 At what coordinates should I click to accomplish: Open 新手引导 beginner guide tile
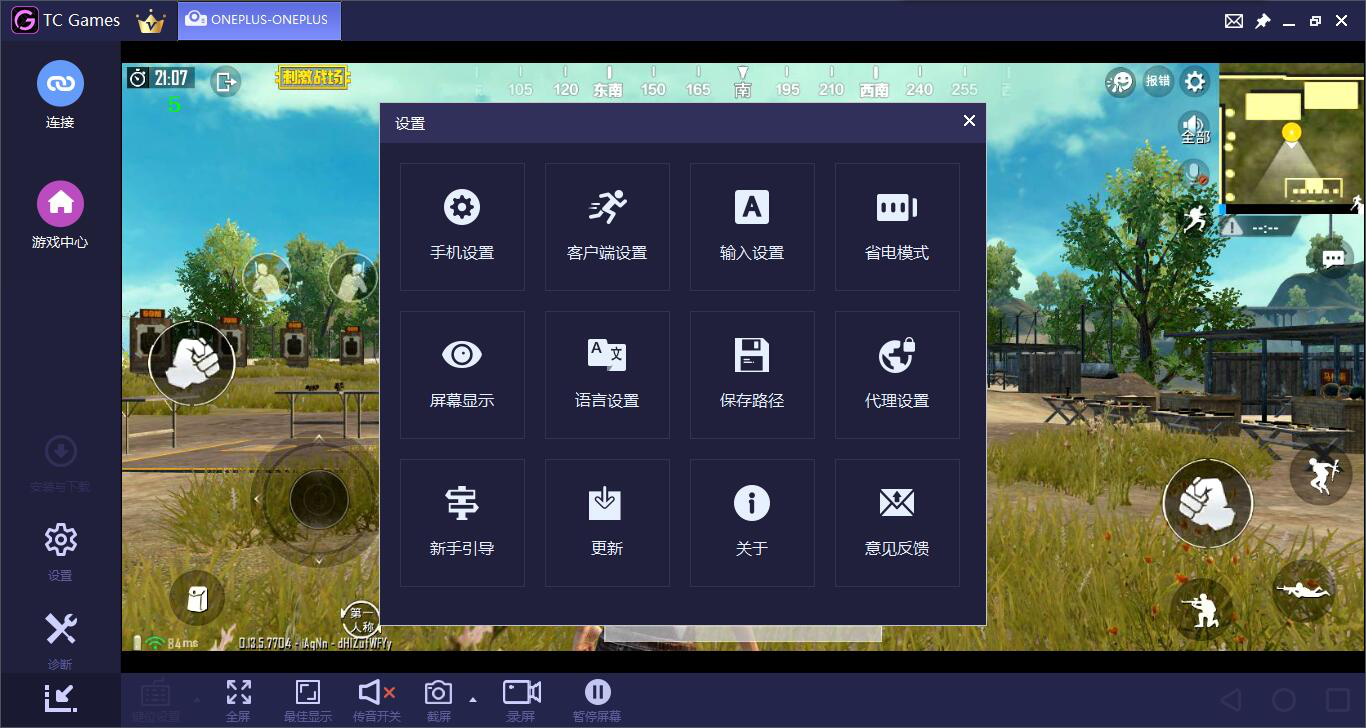click(462, 523)
